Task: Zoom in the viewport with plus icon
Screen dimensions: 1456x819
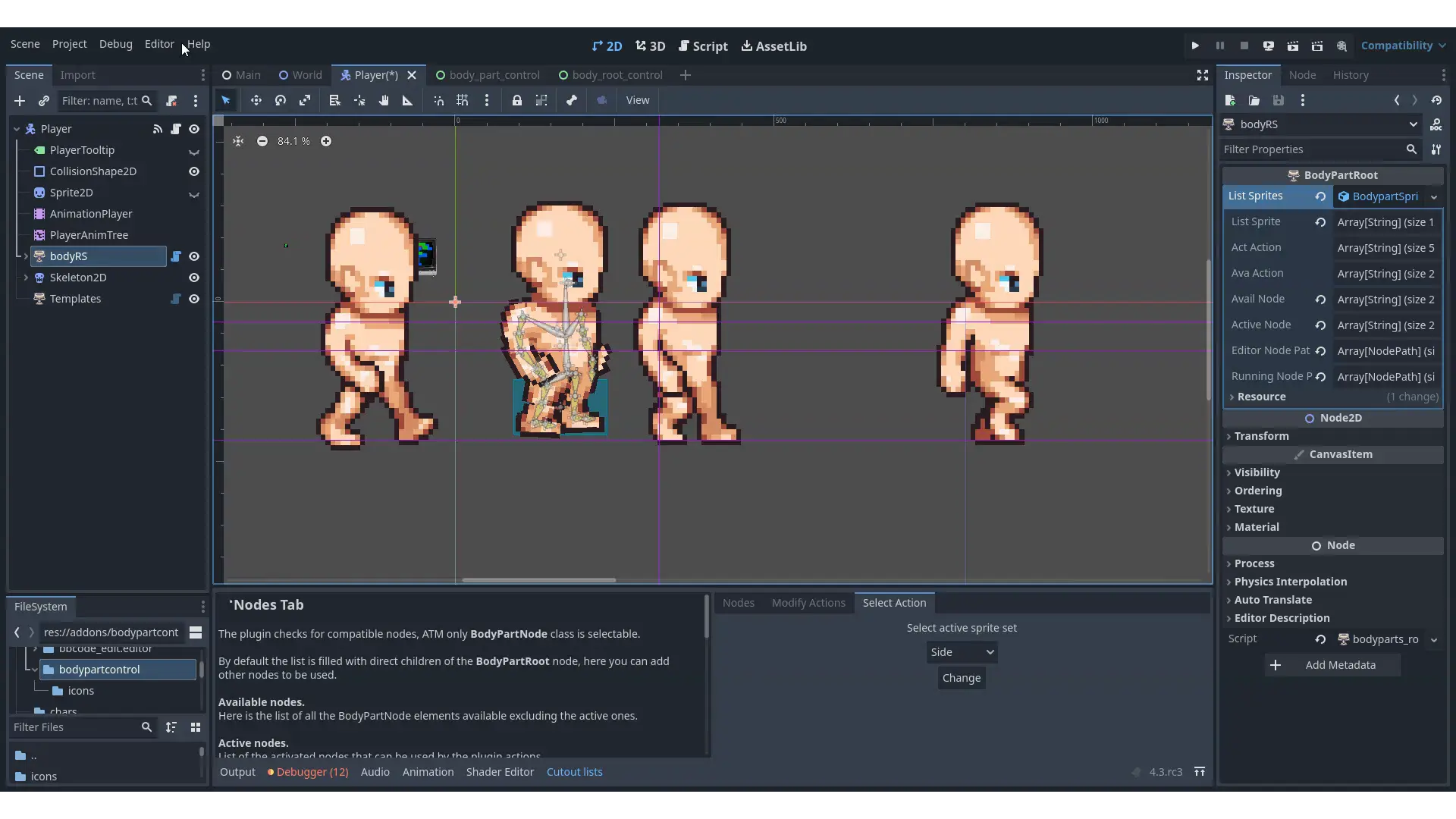Action: click(x=326, y=141)
